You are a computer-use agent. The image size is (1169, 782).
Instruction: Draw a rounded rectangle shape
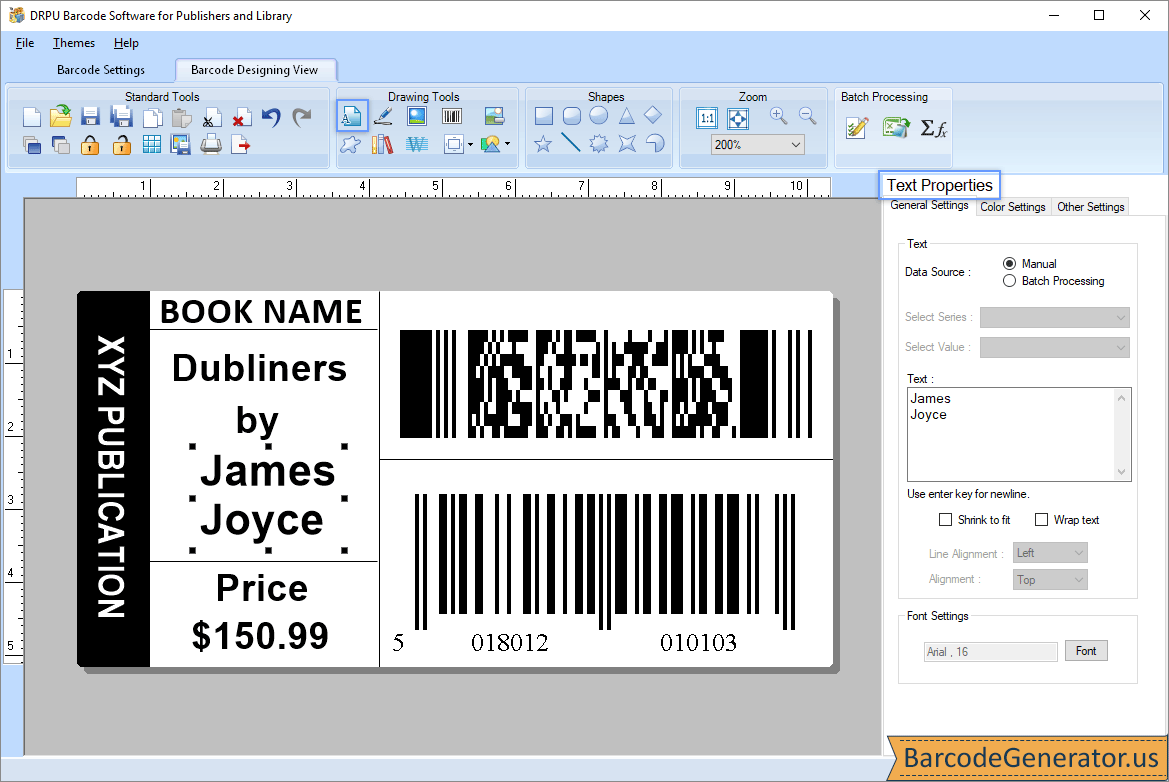pos(572,116)
